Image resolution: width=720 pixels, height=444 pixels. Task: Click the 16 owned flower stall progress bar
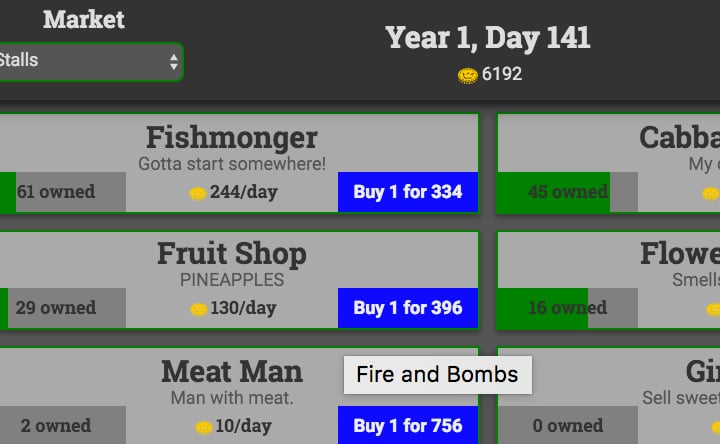[567, 308]
